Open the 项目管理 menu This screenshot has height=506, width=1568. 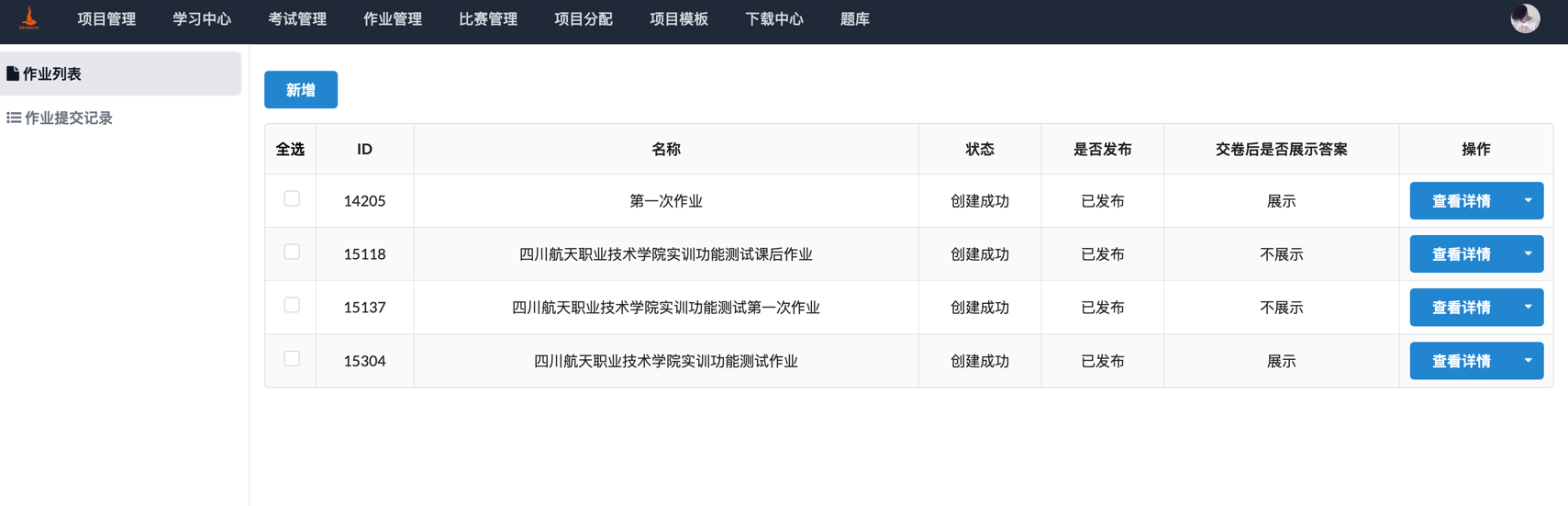pyautogui.click(x=106, y=19)
